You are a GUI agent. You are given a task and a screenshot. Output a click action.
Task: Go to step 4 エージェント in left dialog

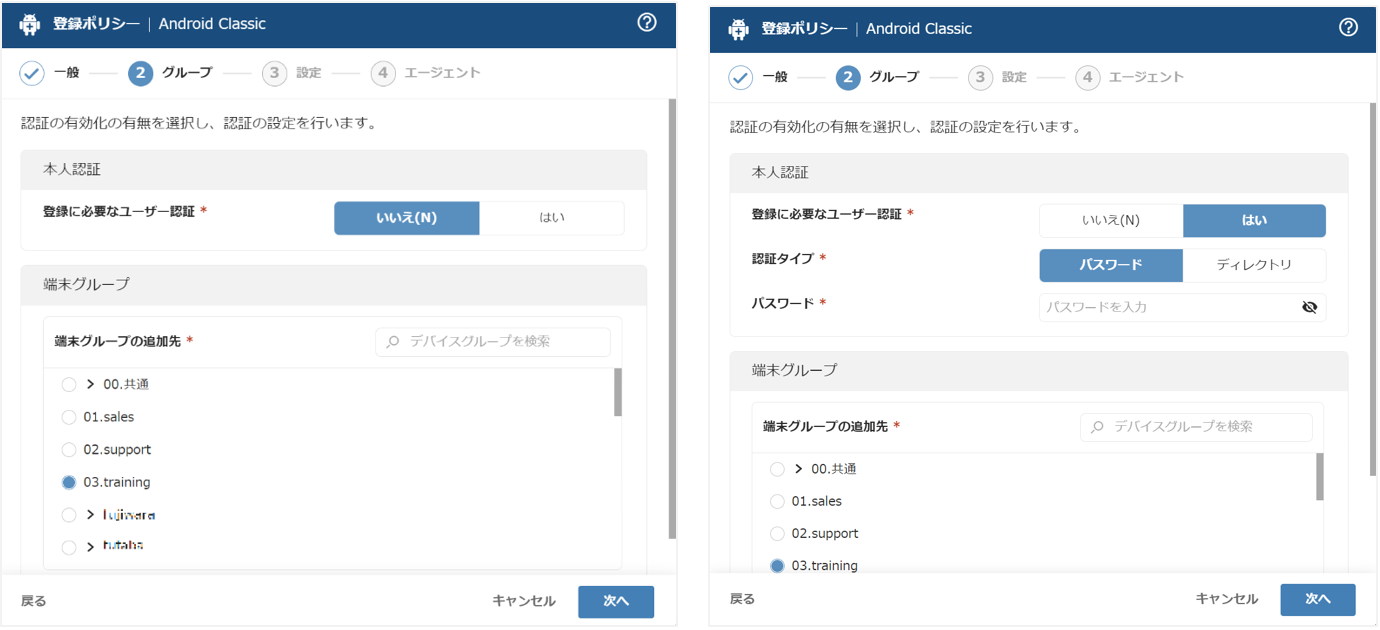pos(426,73)
